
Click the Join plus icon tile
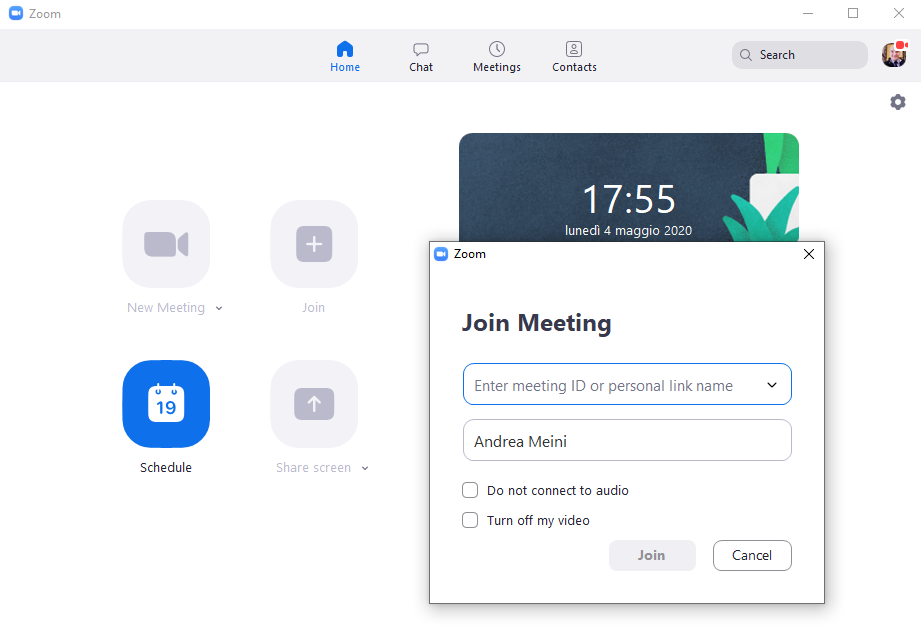[x=314, y=244]
